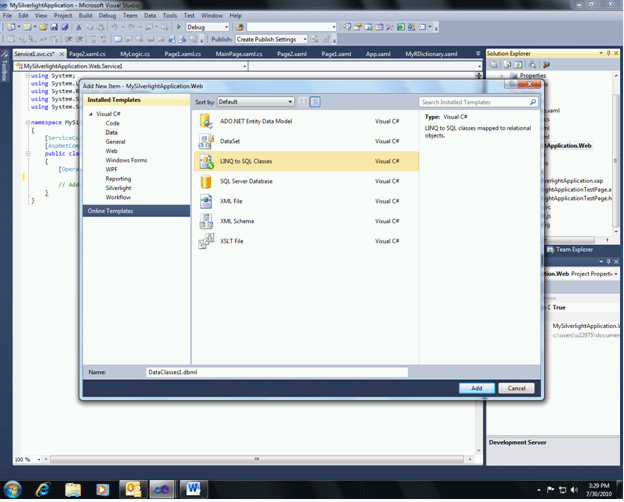This screenshot has height=502, width=624.
Task: Click the Open File folder toolbar icon
Action: (43, 27)
